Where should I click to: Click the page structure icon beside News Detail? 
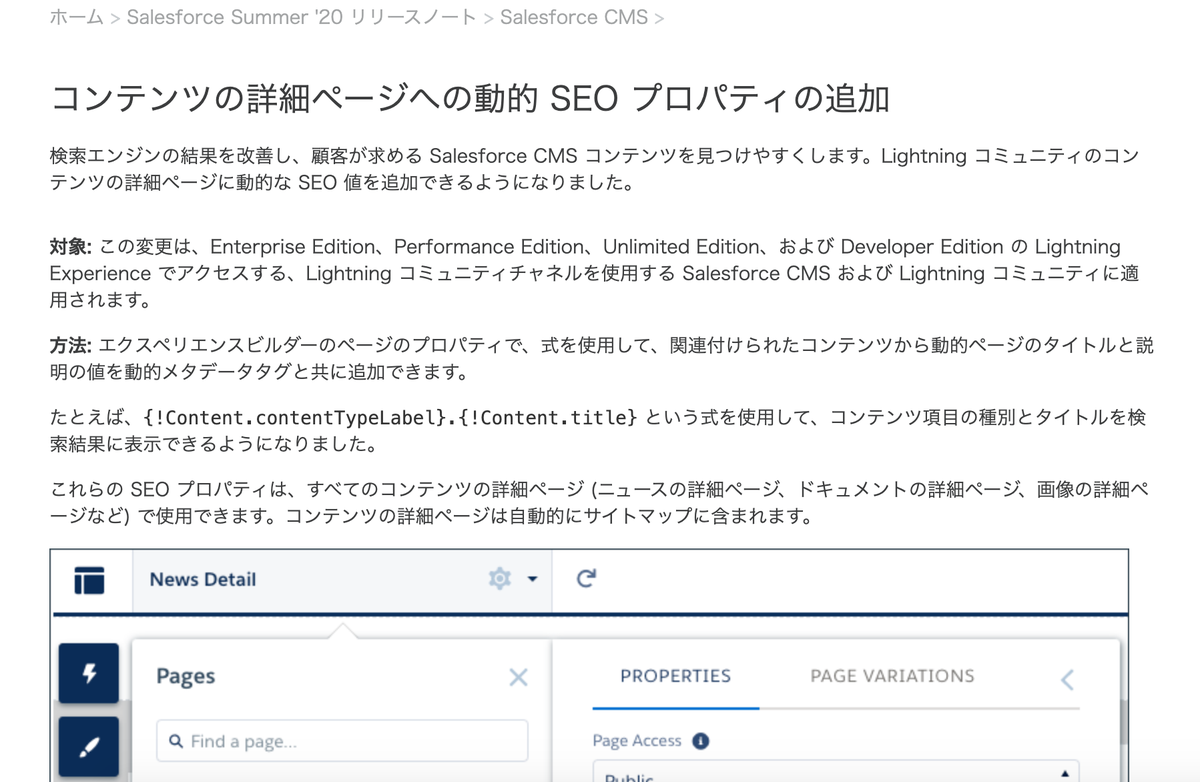[90, 580]
